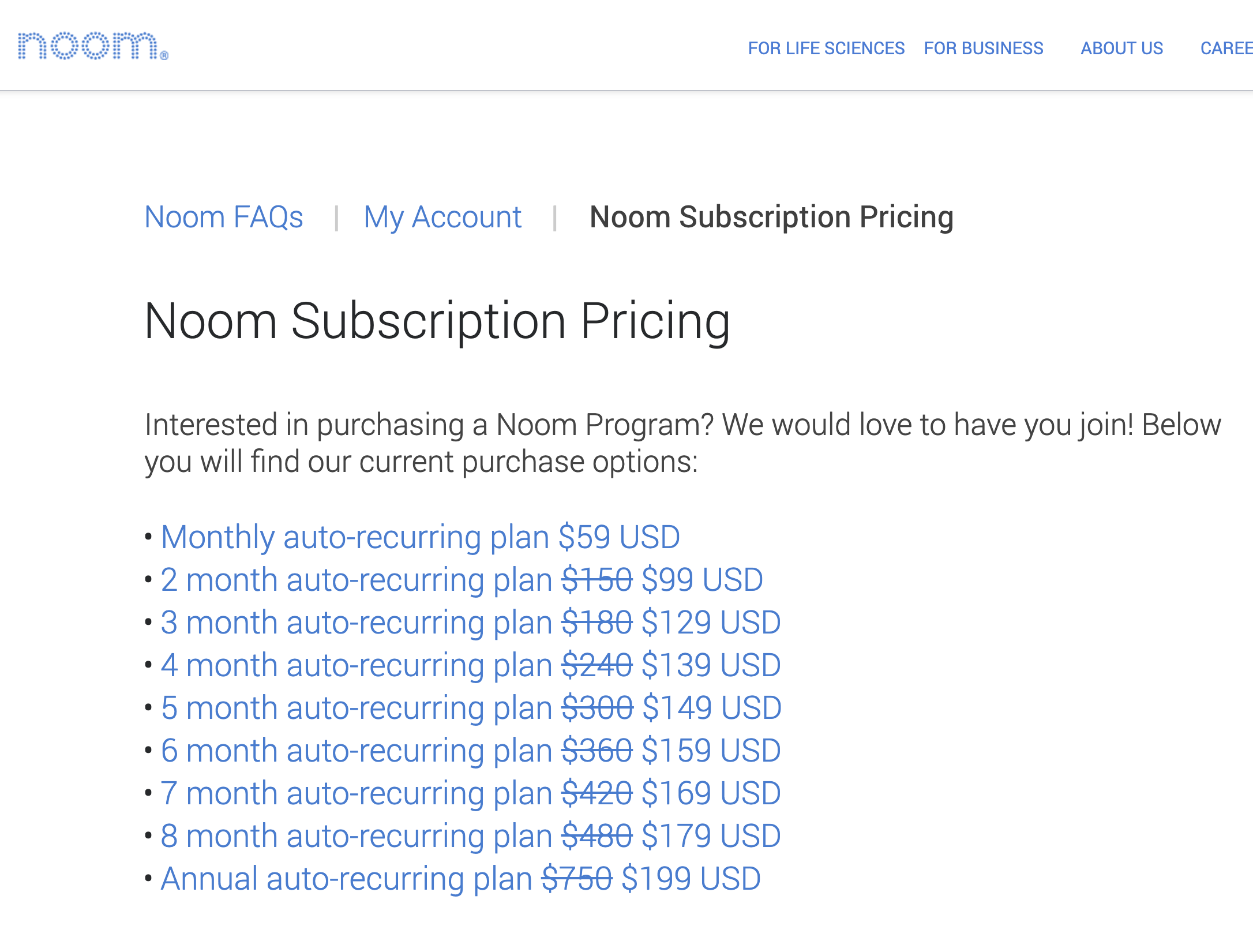The image size is (1253, 952).
Task: Open the For Life Sciences menu item
Action: click(826, 48)
